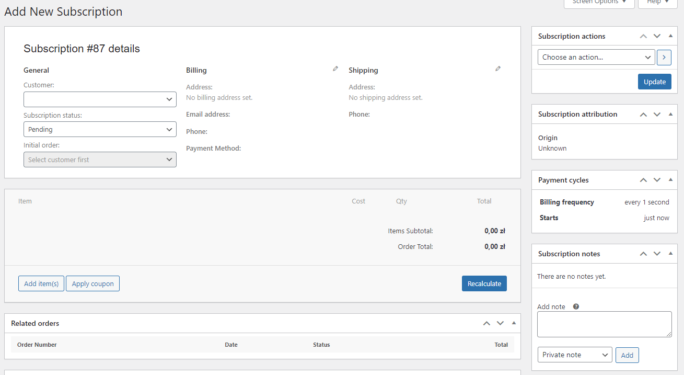Move Subscription attribution panel down

click(x=657, y=114)
